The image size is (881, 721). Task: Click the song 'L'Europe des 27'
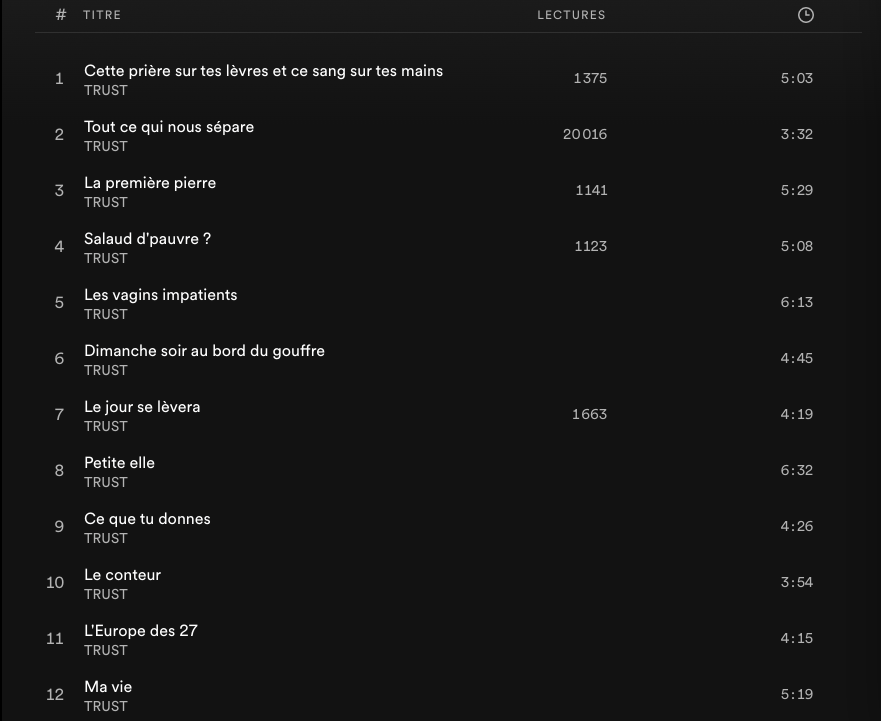[141, 631]
